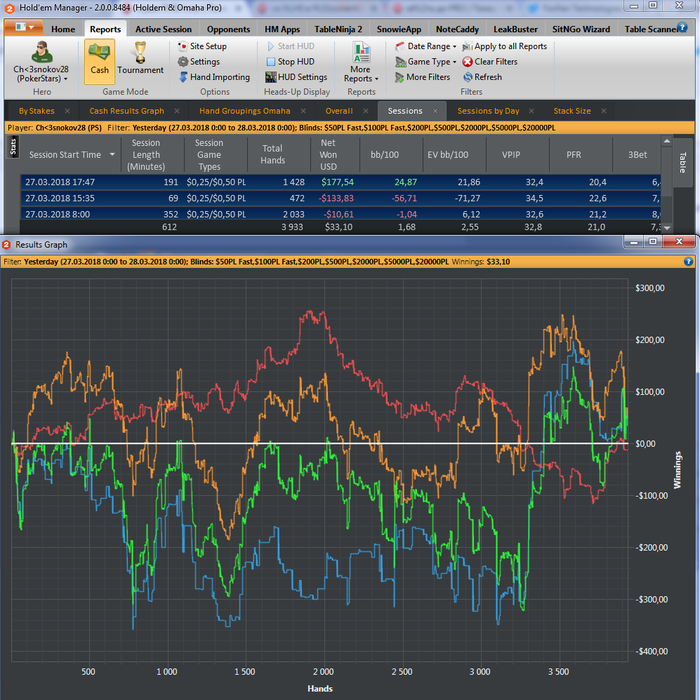The image size is (700, 700).
Task: Click sessions grid scrollbar up arrow
Action: (x=667, y=141)
